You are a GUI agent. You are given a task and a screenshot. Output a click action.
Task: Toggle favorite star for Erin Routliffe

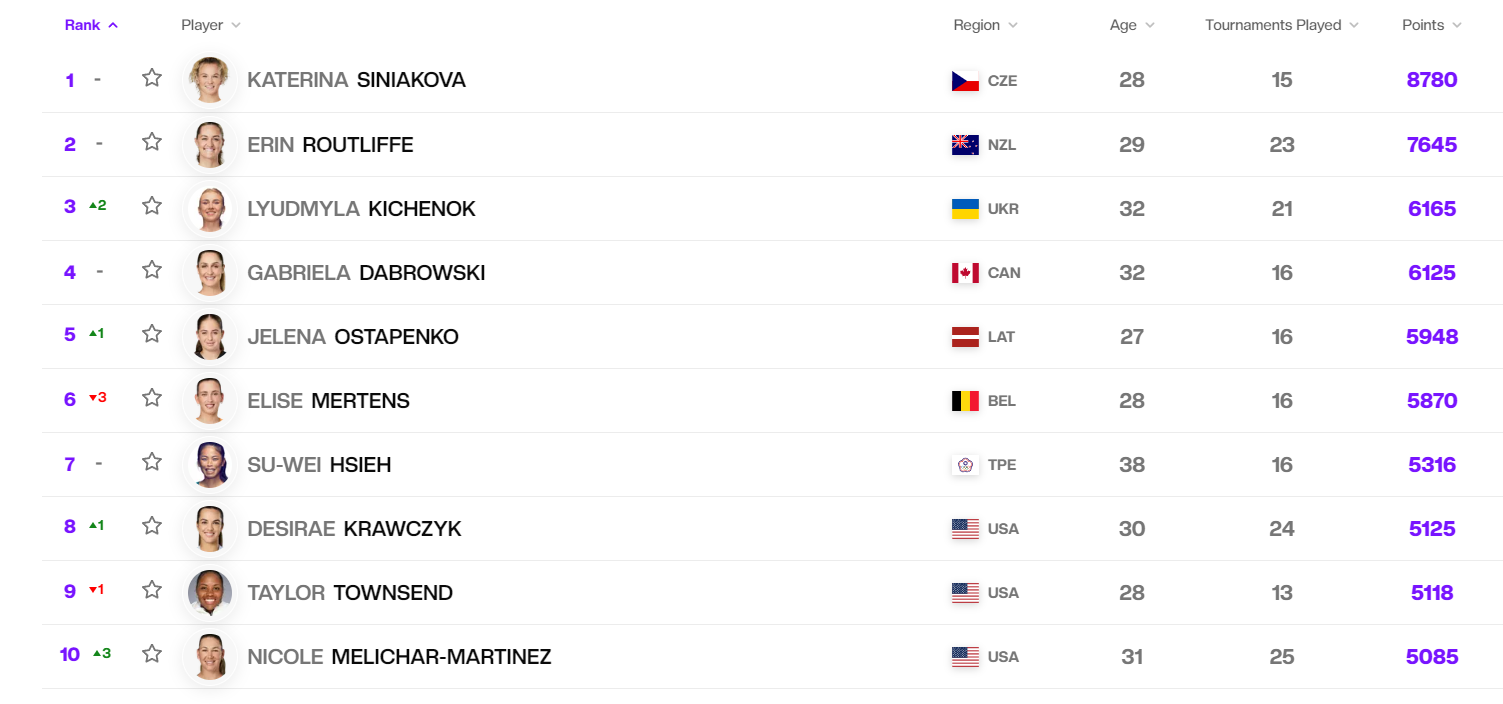pyautogui.click(x=152, y=142)
